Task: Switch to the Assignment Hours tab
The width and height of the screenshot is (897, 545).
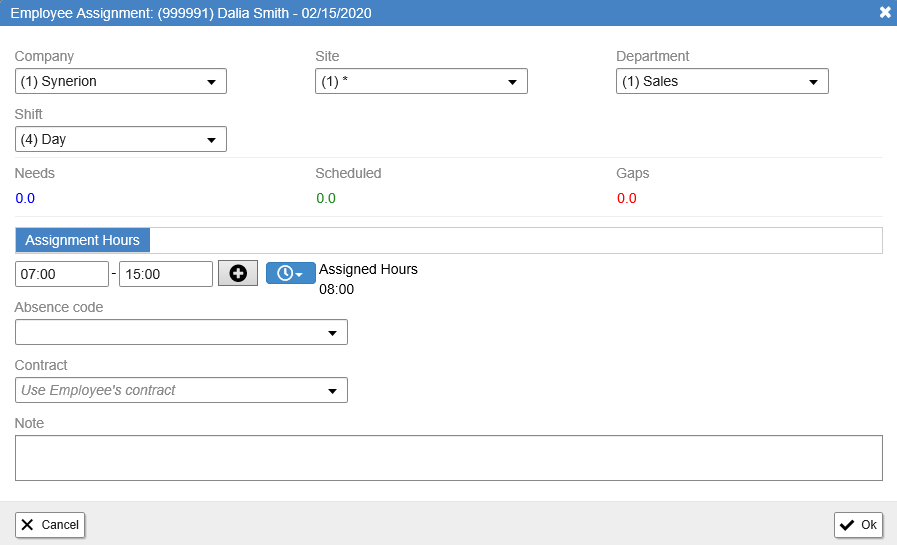Action: click(x=82, y=240)
